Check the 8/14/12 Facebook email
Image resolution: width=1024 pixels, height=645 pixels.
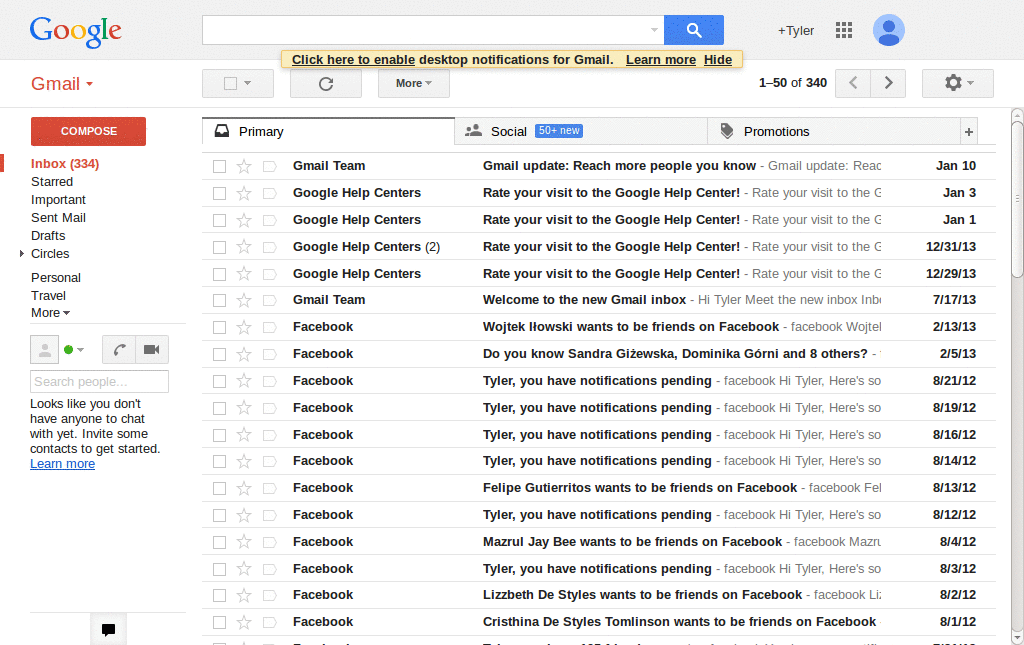[x=219, y=462]
